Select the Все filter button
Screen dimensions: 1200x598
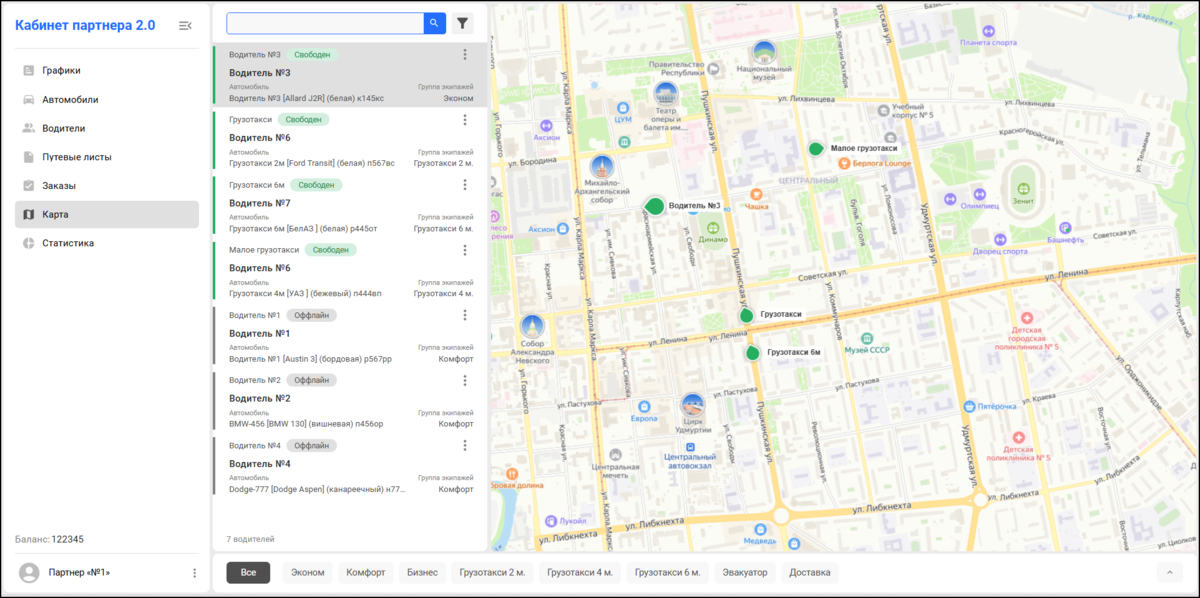[248, 573]
